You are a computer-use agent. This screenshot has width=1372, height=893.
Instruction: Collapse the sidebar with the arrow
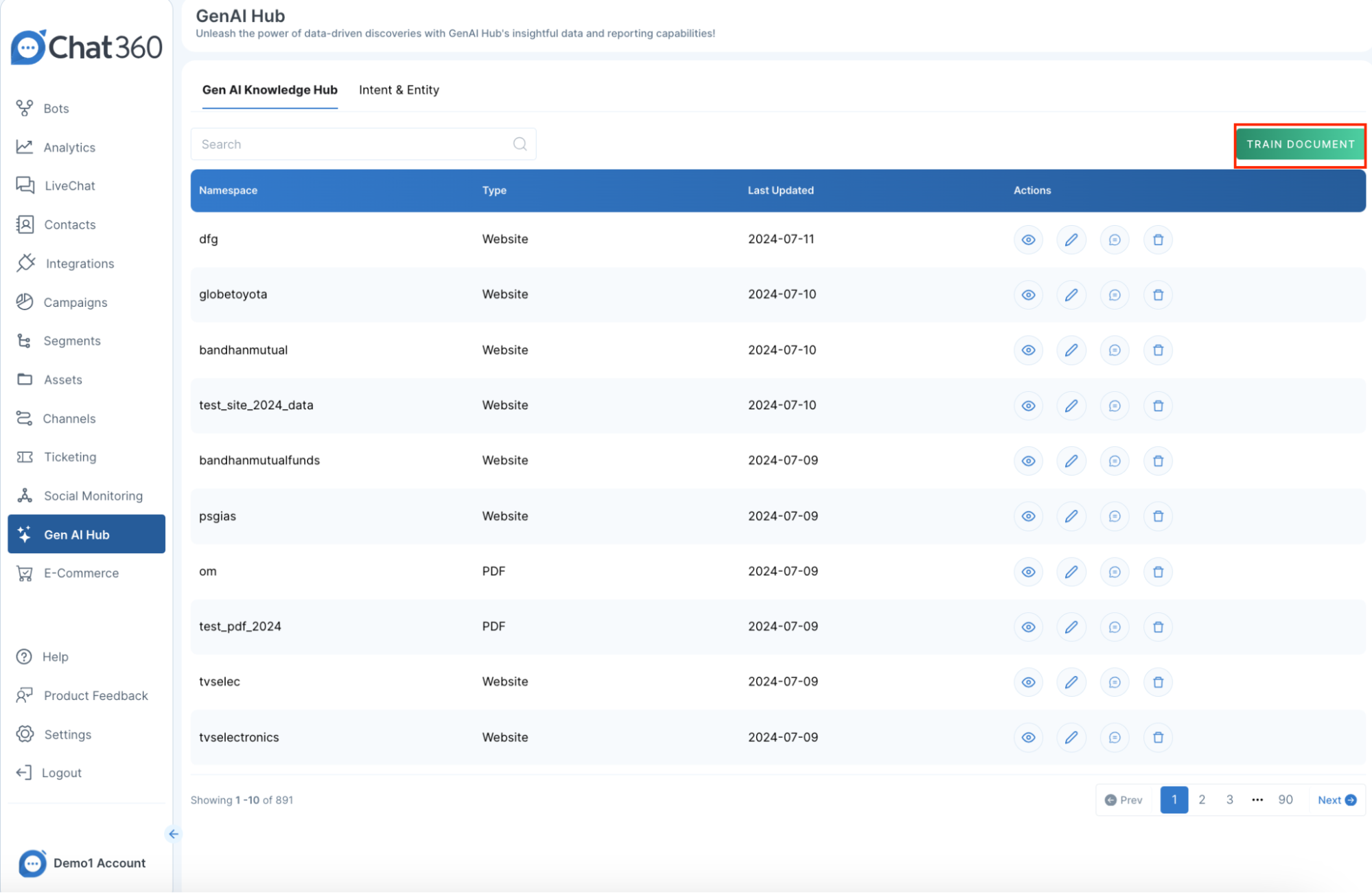pos(174,834)
